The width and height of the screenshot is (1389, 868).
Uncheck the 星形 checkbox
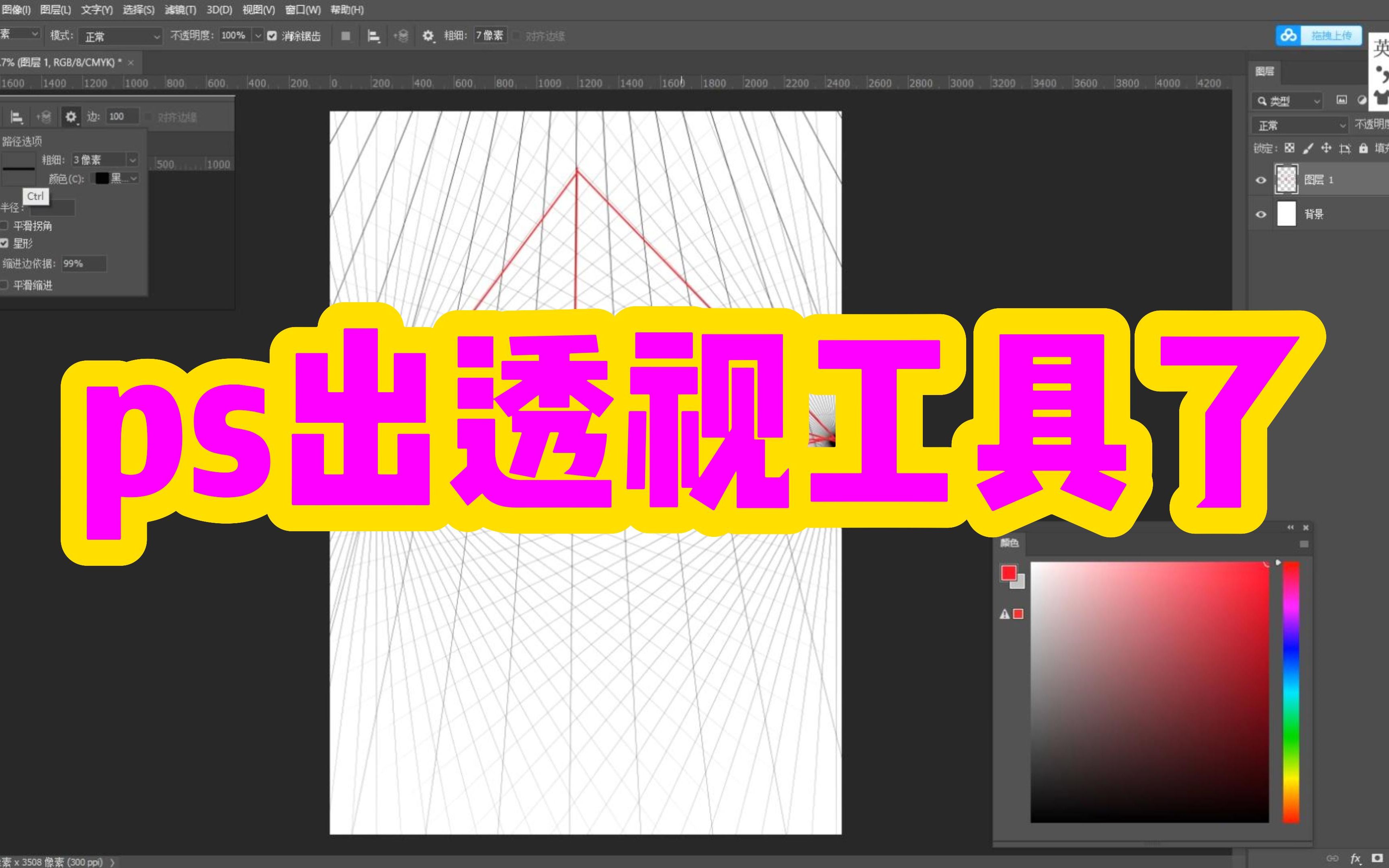click(4, 244)
